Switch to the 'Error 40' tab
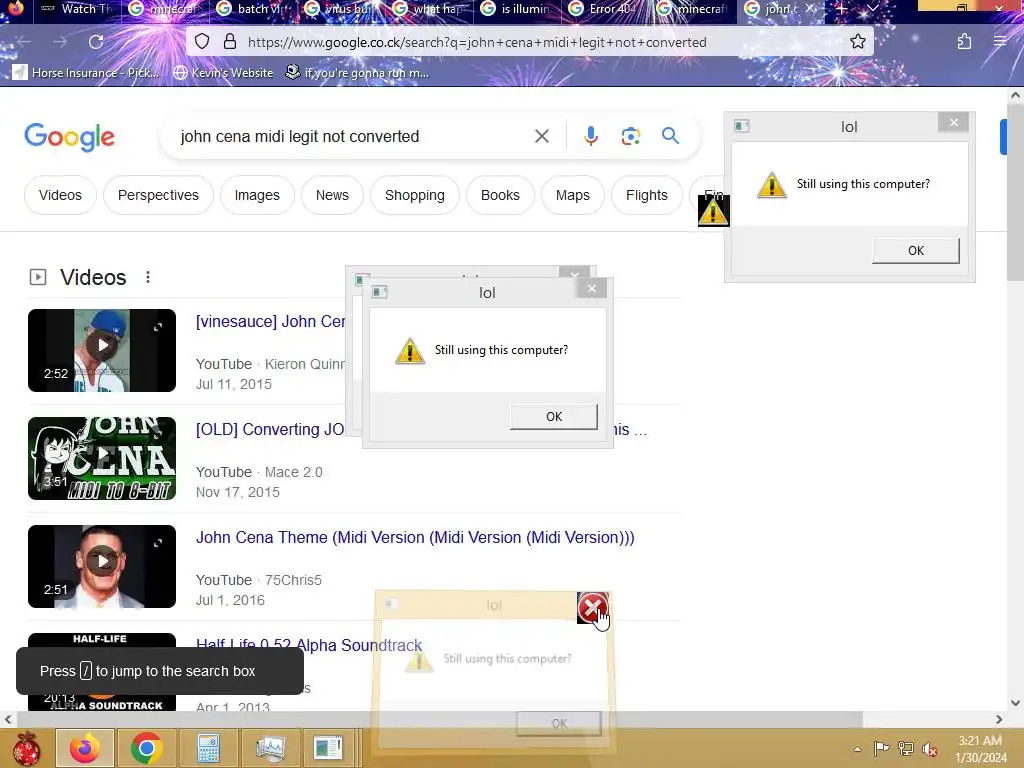Screen dimensions: 1024x768 click(604, 8)
